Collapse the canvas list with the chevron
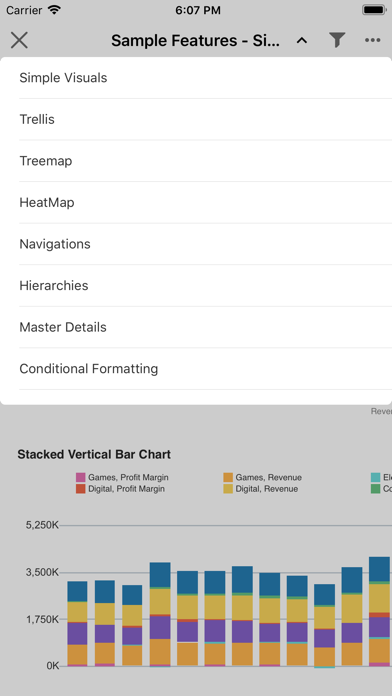The image size is (392, 696). coord(302,40)
